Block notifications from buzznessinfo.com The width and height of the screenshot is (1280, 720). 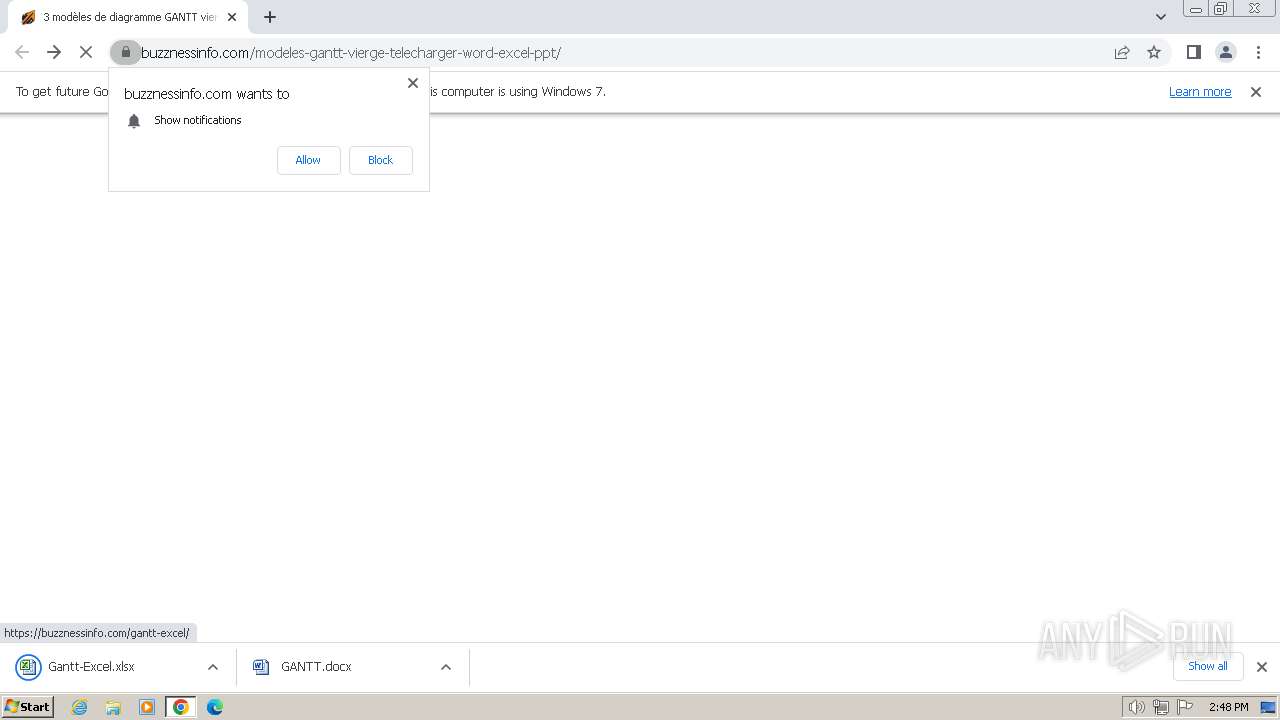pos(380,160)
